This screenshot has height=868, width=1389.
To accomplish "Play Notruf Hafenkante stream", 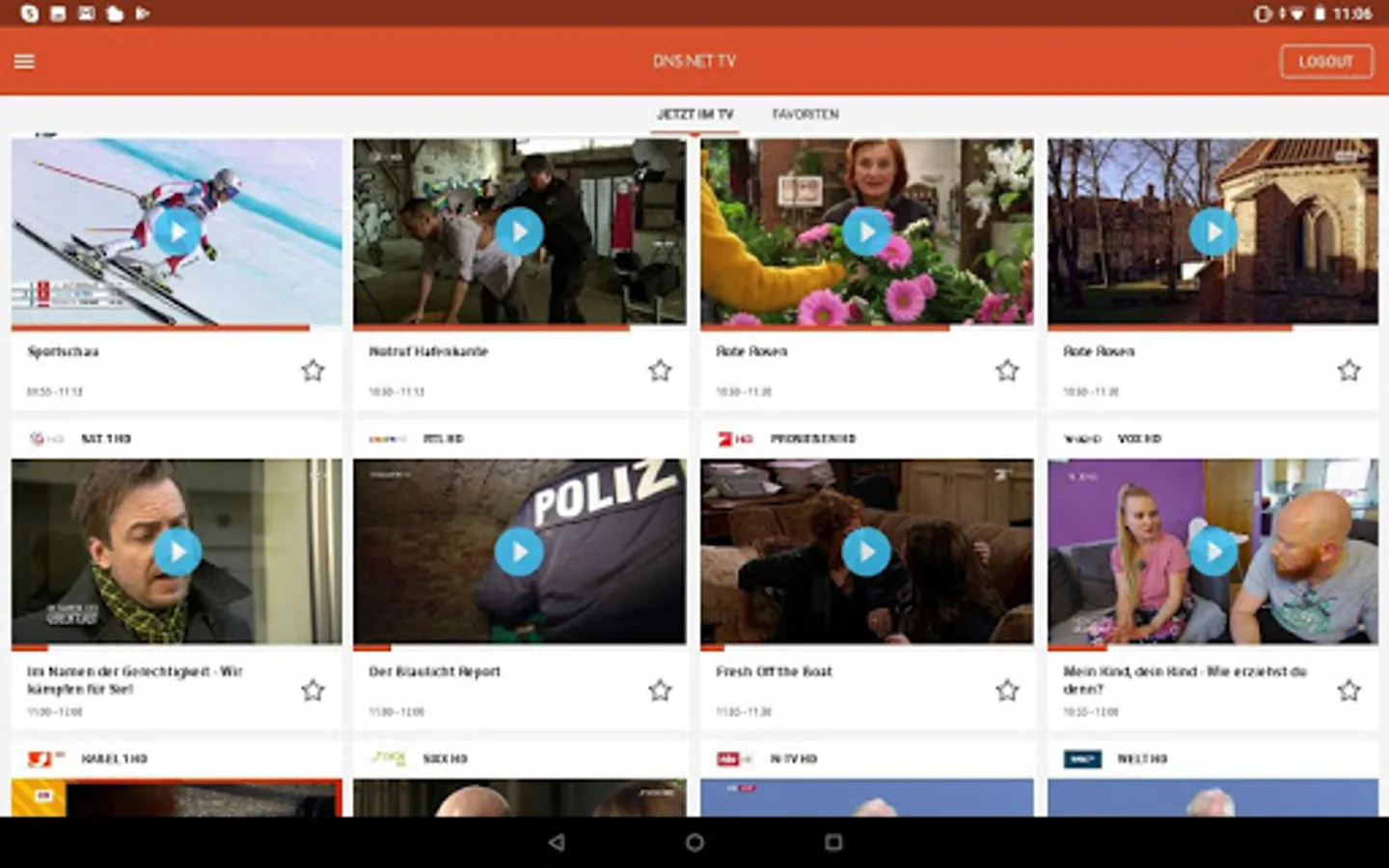I will click(519, 232).
